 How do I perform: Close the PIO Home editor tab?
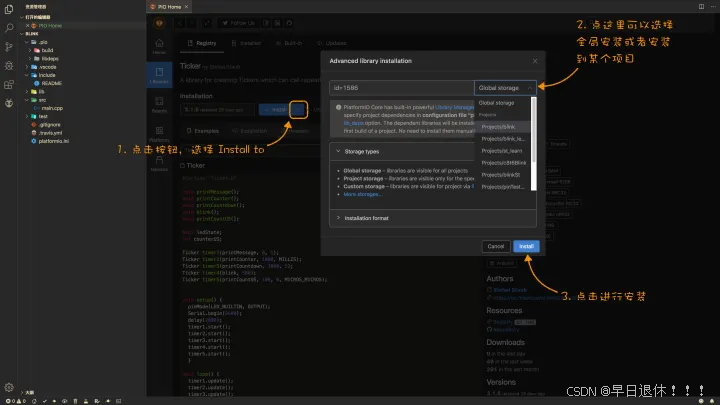click(186, 7)
